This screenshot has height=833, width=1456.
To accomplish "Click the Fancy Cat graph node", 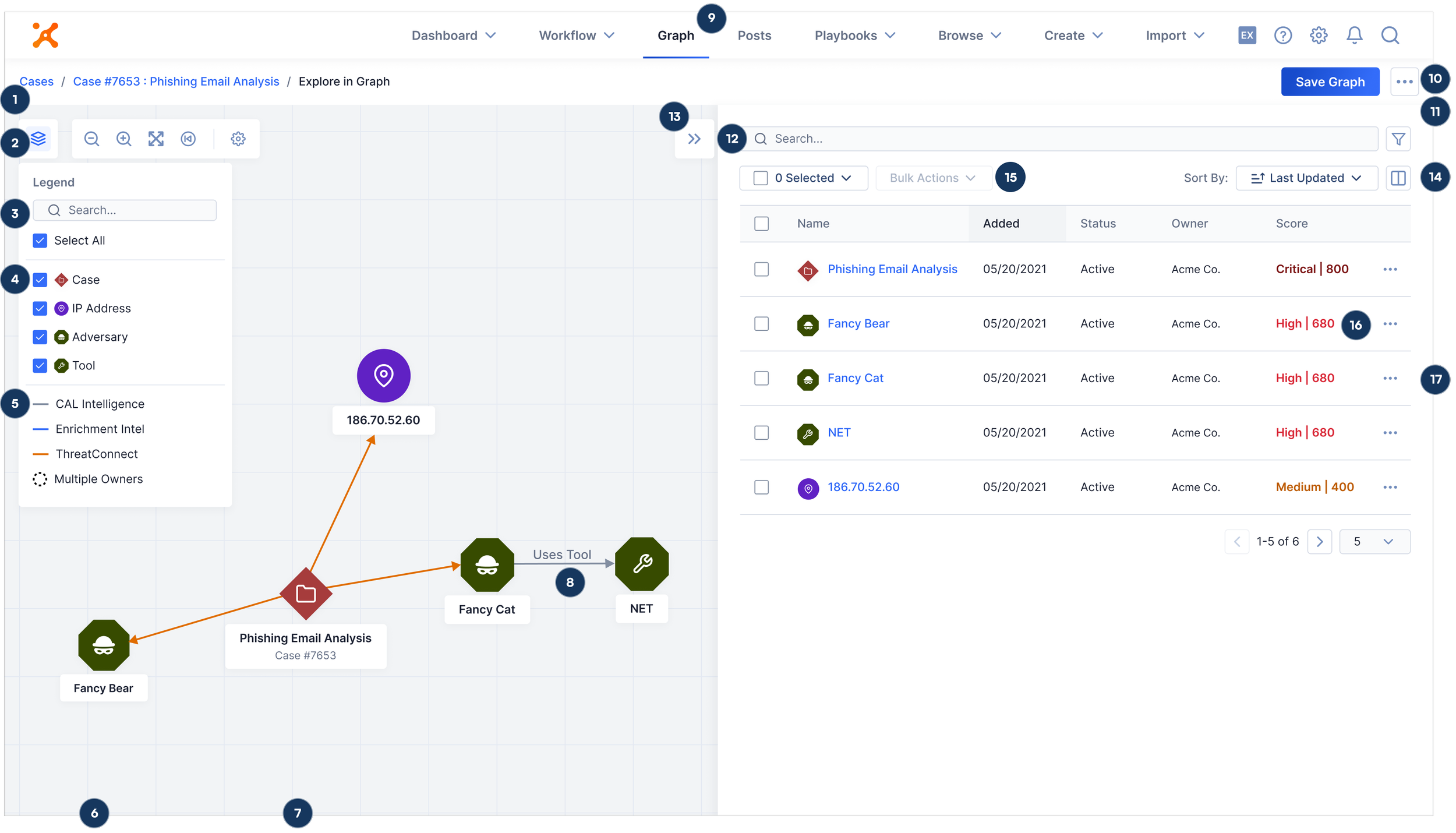I will 487,564.
